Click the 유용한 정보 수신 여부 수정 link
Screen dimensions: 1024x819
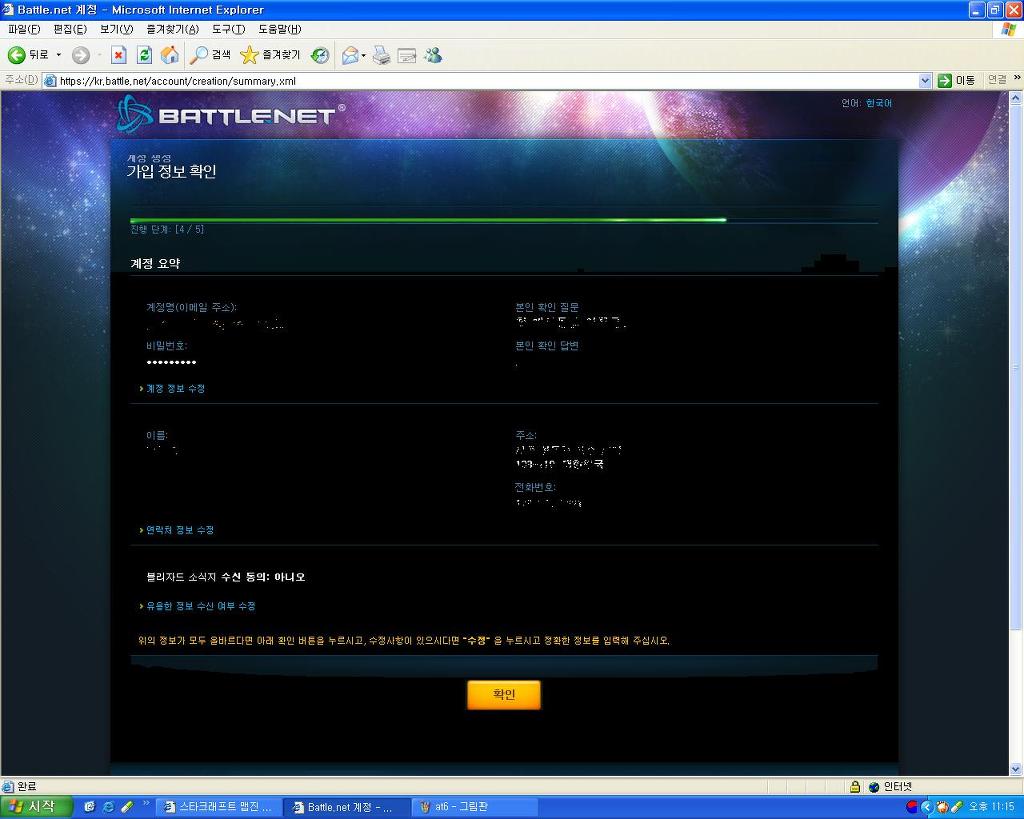pyautogui.click(x=200, y=606)
